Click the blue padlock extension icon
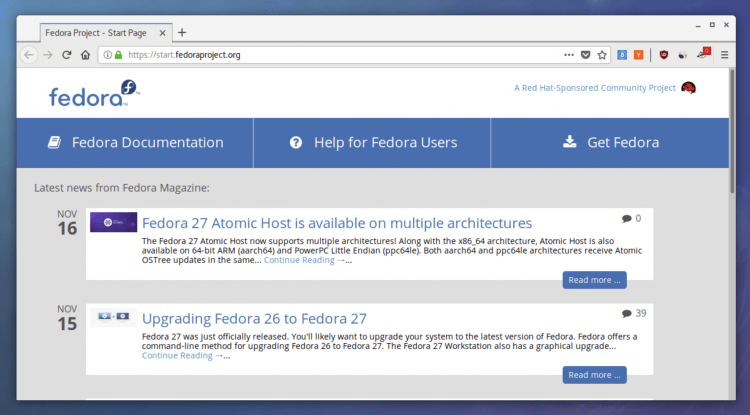This screenshot has height=415, width=750. (622, 55)
